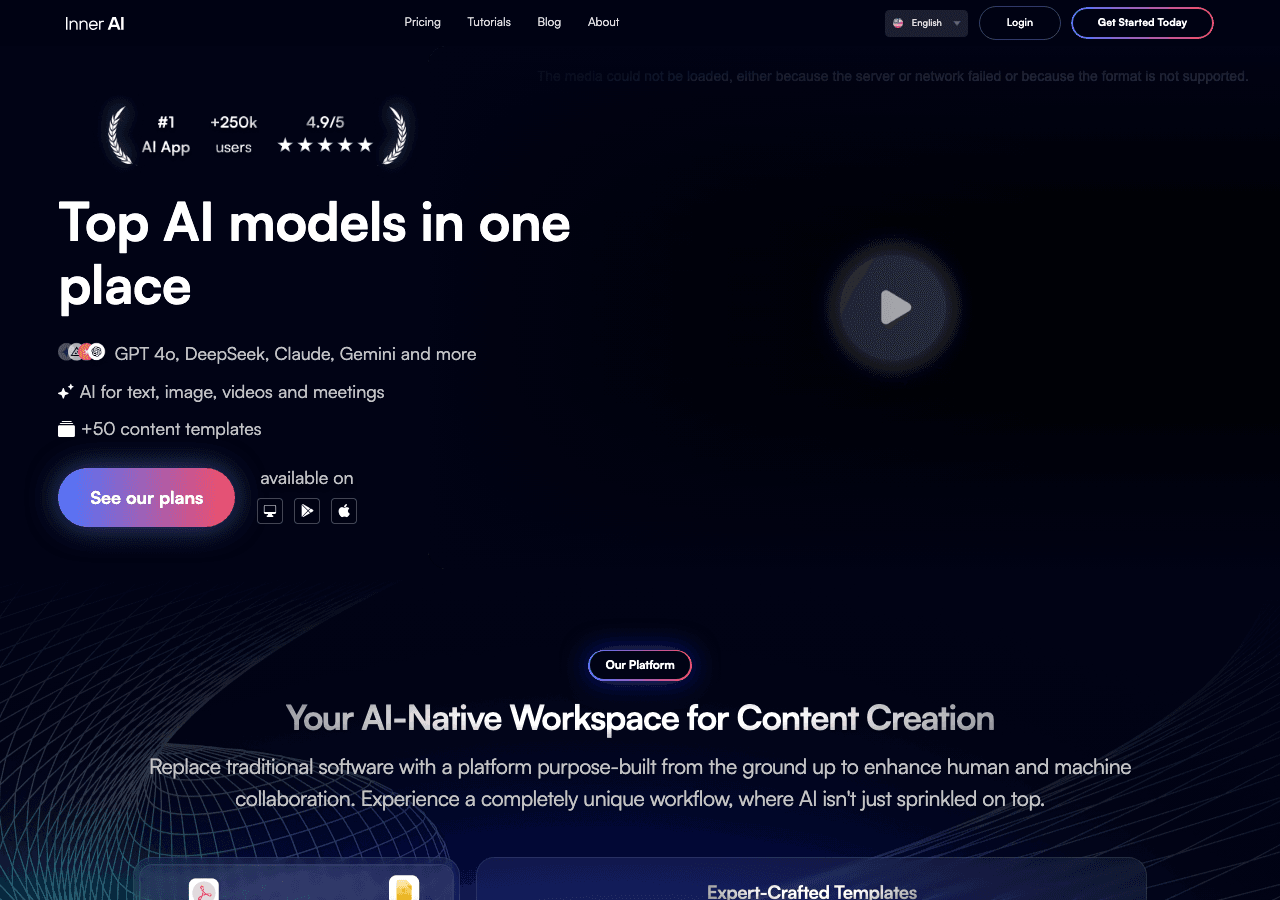Screen dimensions: 1280x900
Task: Open the English language dropdown
Action: pos(926,23)
